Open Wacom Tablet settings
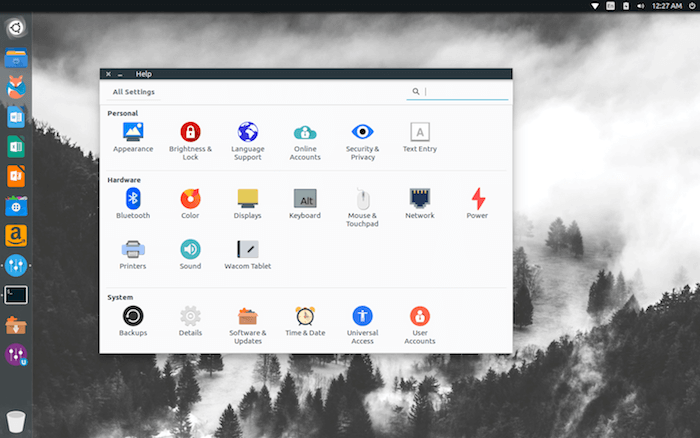 [248, 254]
